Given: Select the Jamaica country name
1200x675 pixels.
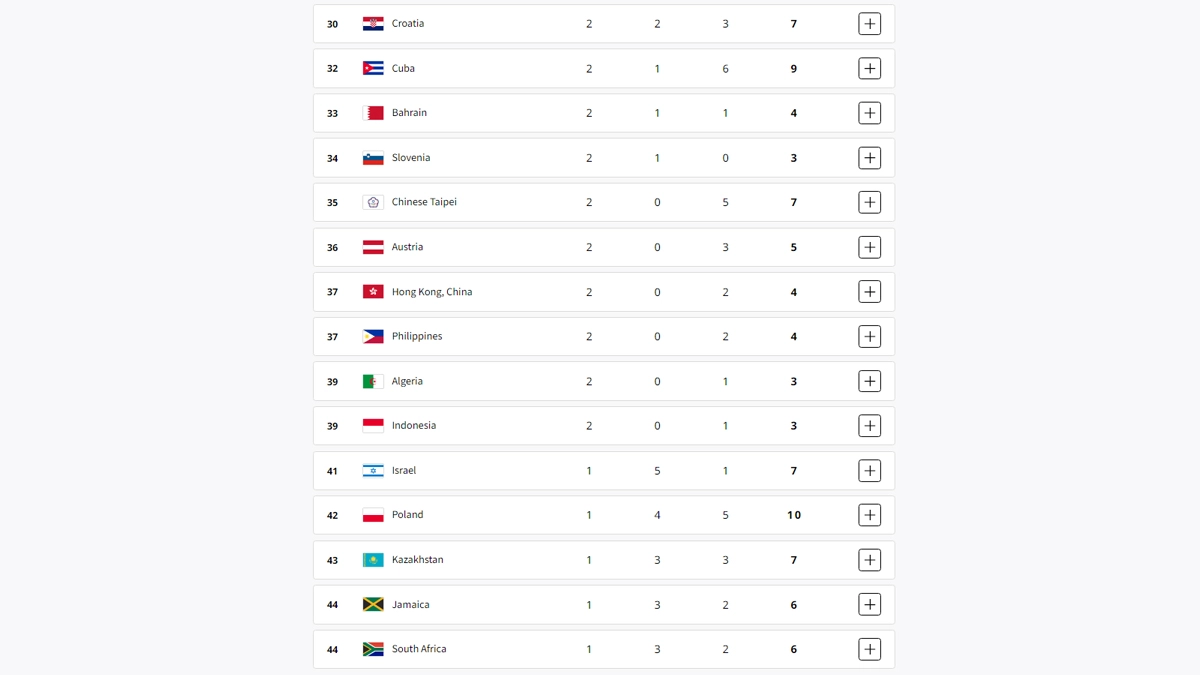Looking at the screenshot, I should [x=410, y=605].
